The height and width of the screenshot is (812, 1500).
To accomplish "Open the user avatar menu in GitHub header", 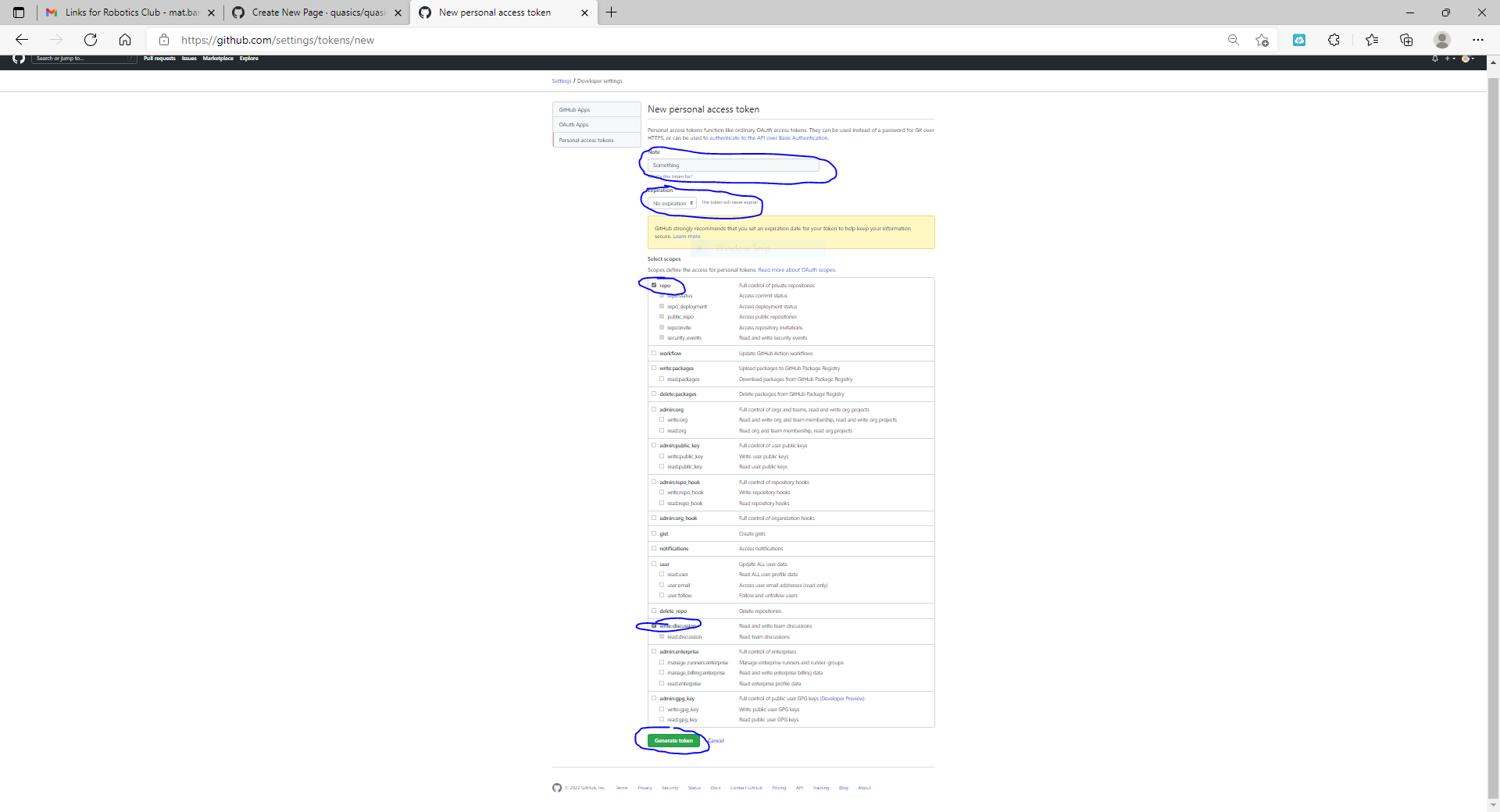I will click(1467, 59).
